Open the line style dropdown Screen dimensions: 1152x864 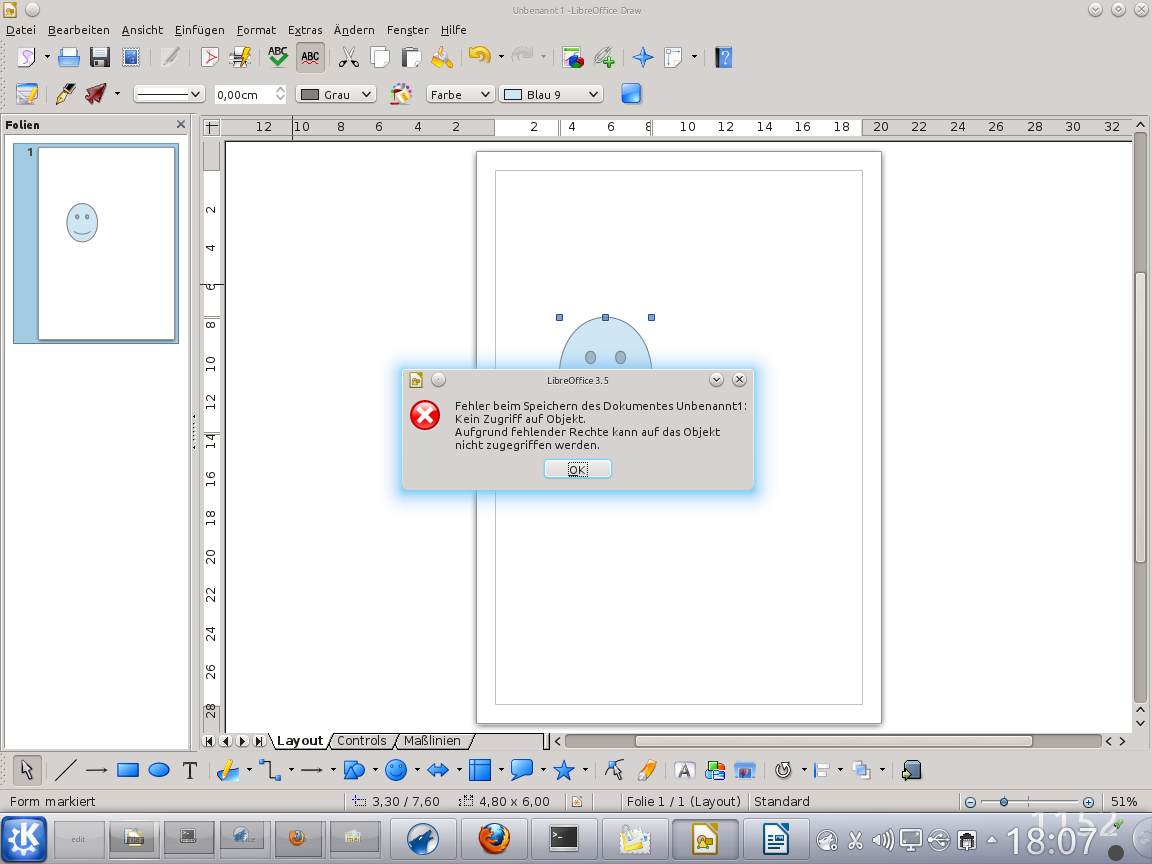168,94
